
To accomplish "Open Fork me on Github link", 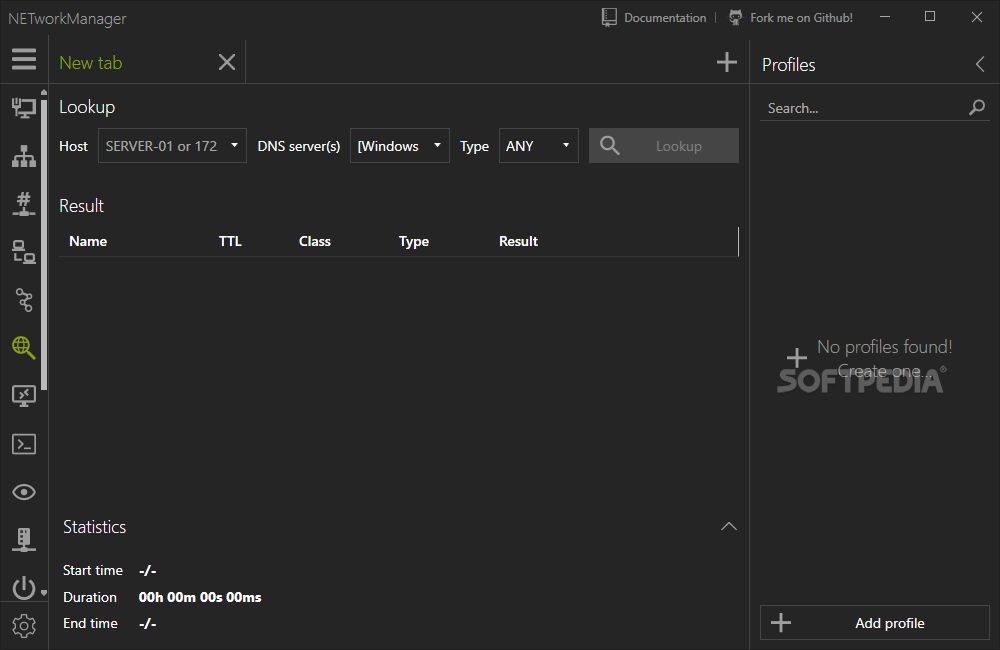I will (x=801, y=18).
